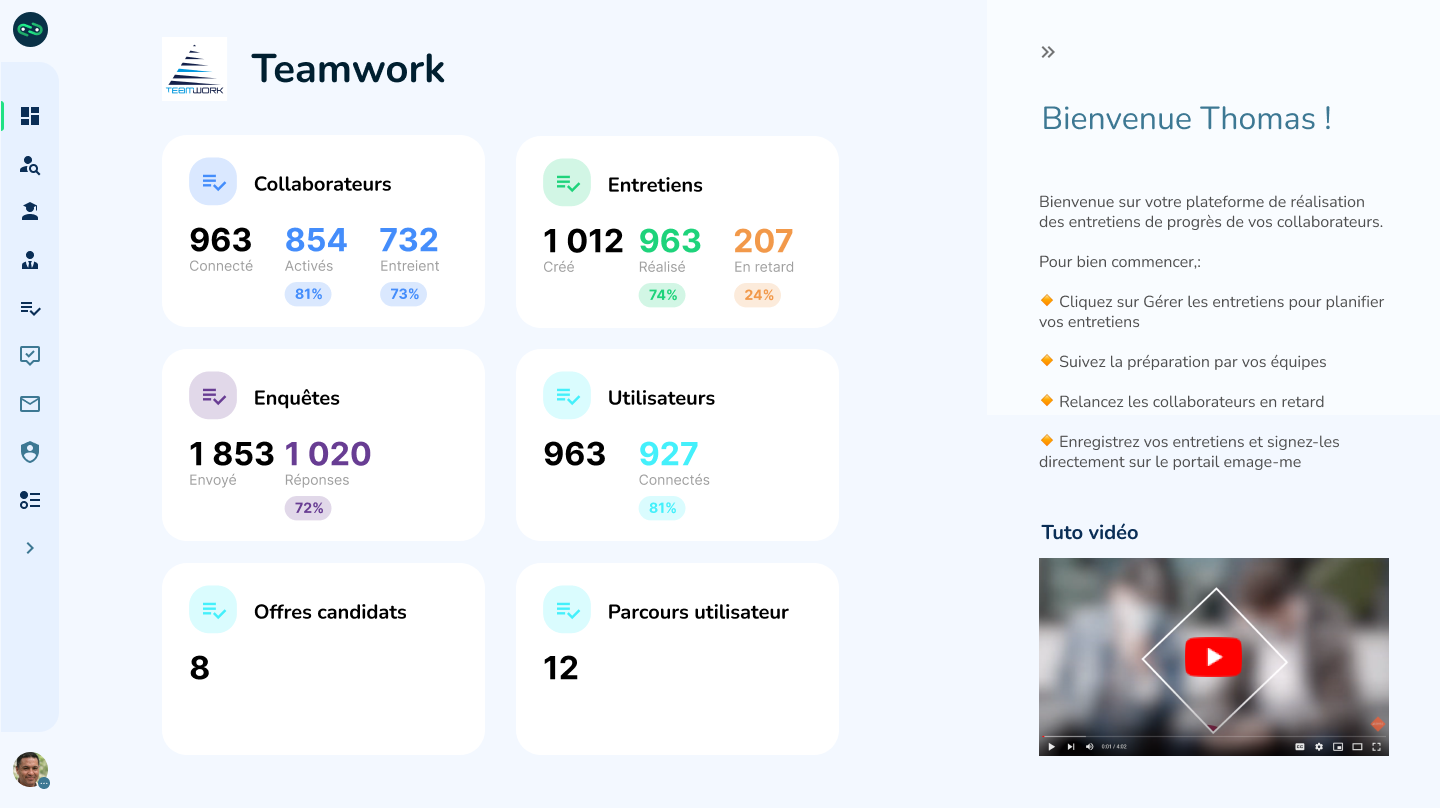The image size is (1440, 808).
Task: Open the Offres candidats card title
Action: point(330,612)
